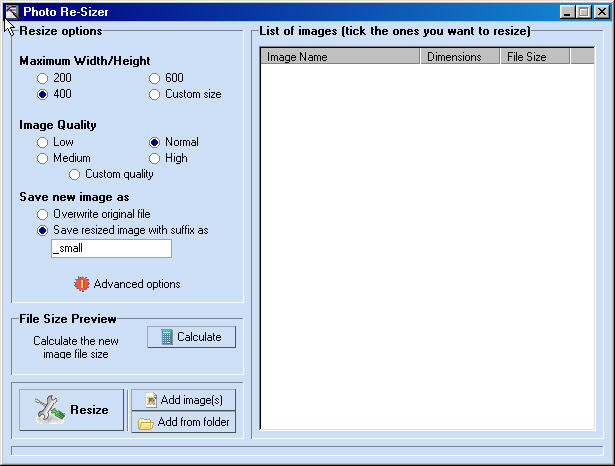Choose the Custom quality option

[75, 174]
